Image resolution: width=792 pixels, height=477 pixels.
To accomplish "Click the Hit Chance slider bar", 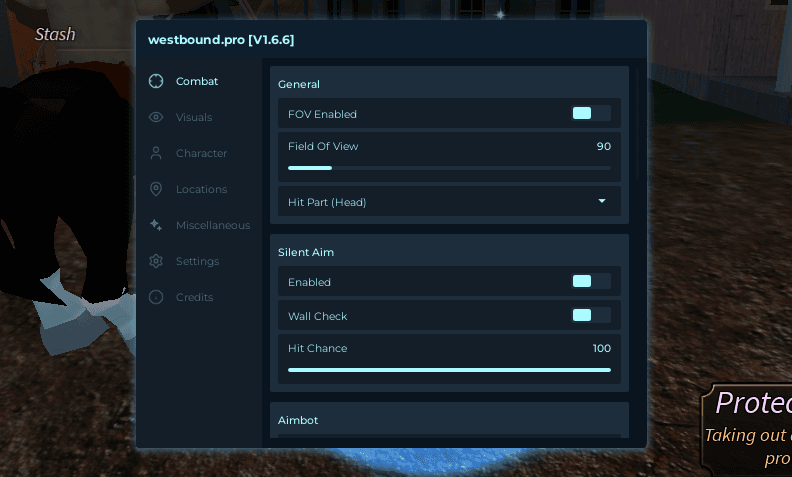I will (449, 369).
